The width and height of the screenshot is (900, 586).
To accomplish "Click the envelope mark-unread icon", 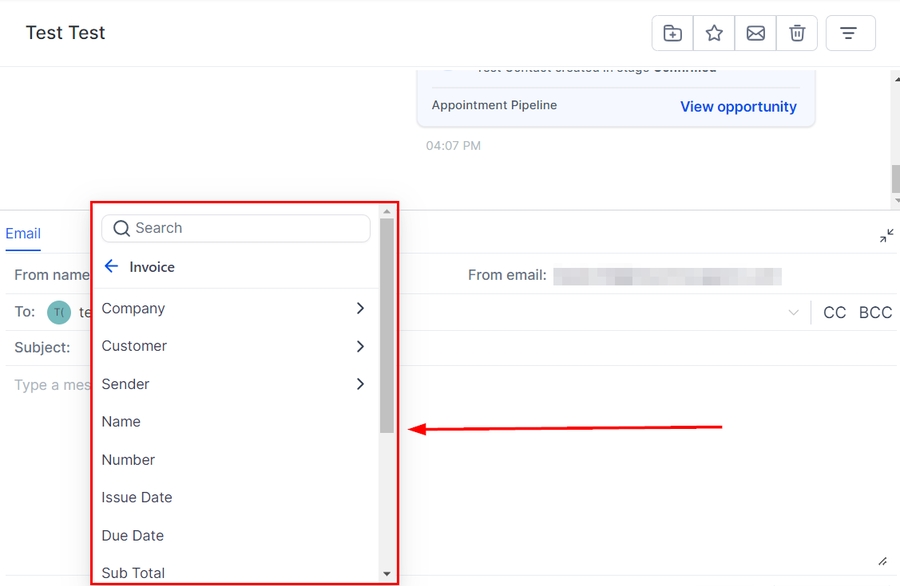I will click(756, 33).
